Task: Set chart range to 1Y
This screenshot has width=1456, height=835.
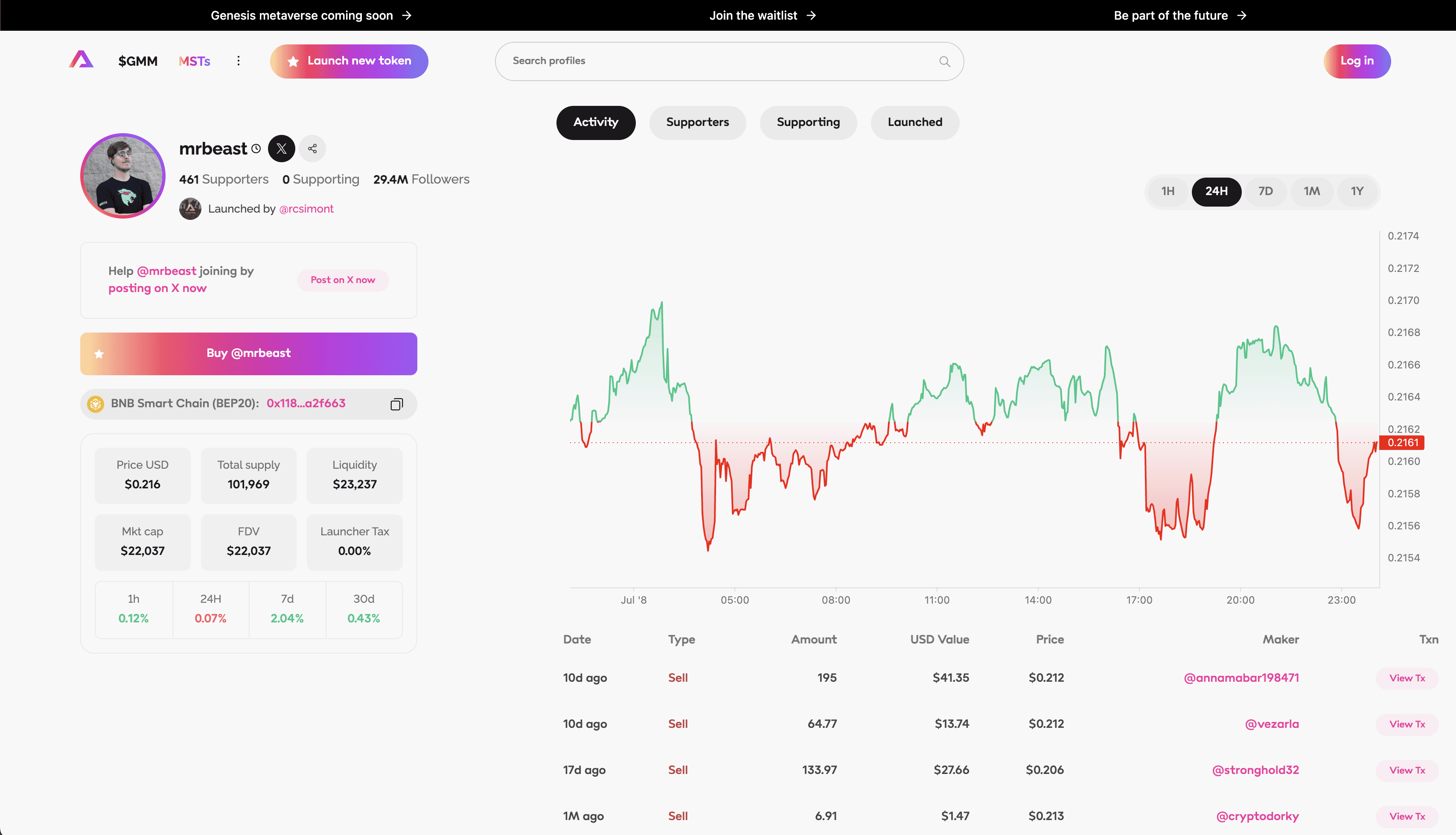Action: tap(1357, 192)
